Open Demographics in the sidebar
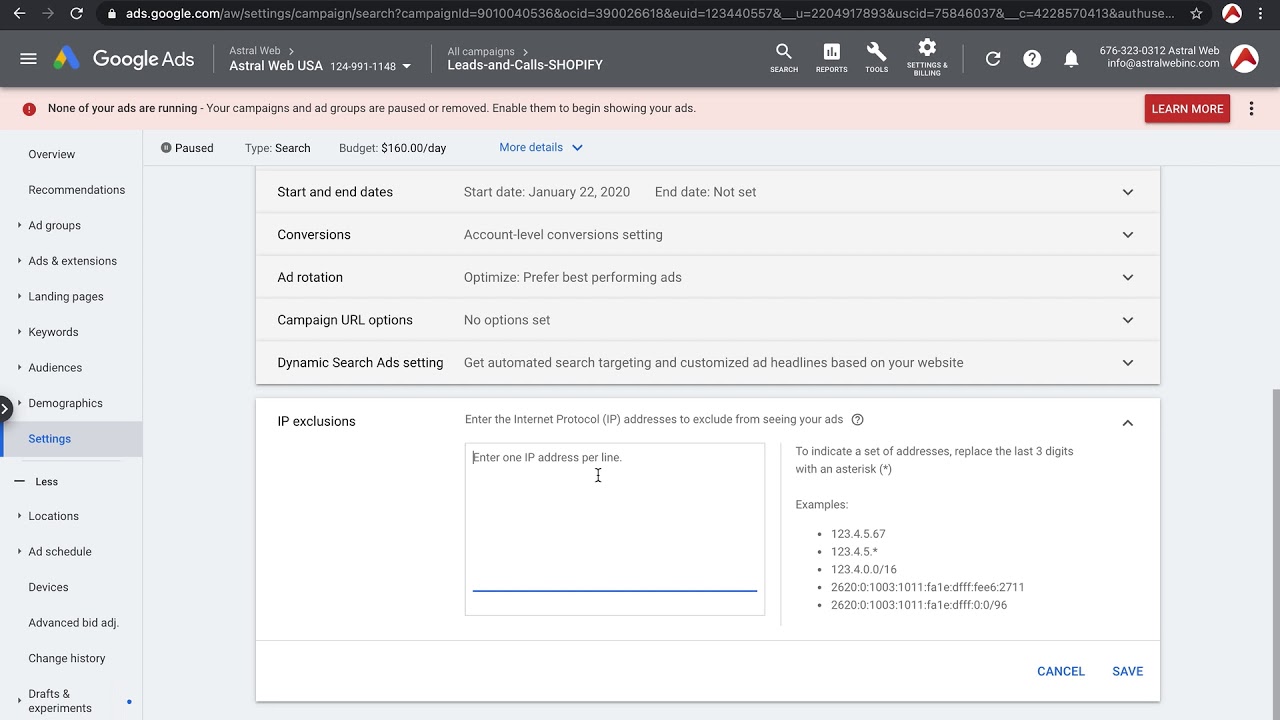Screen dimensions: 1280x720 coord(65,403)
